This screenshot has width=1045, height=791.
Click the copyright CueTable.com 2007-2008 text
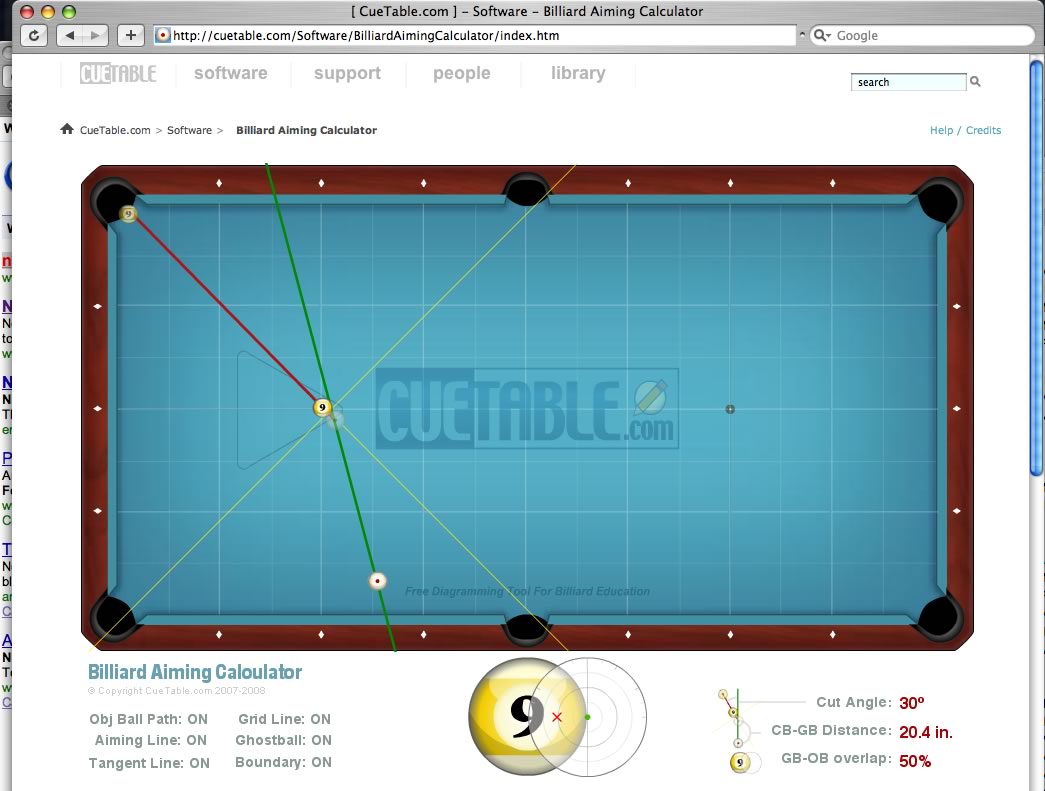(x=177, y=691)
